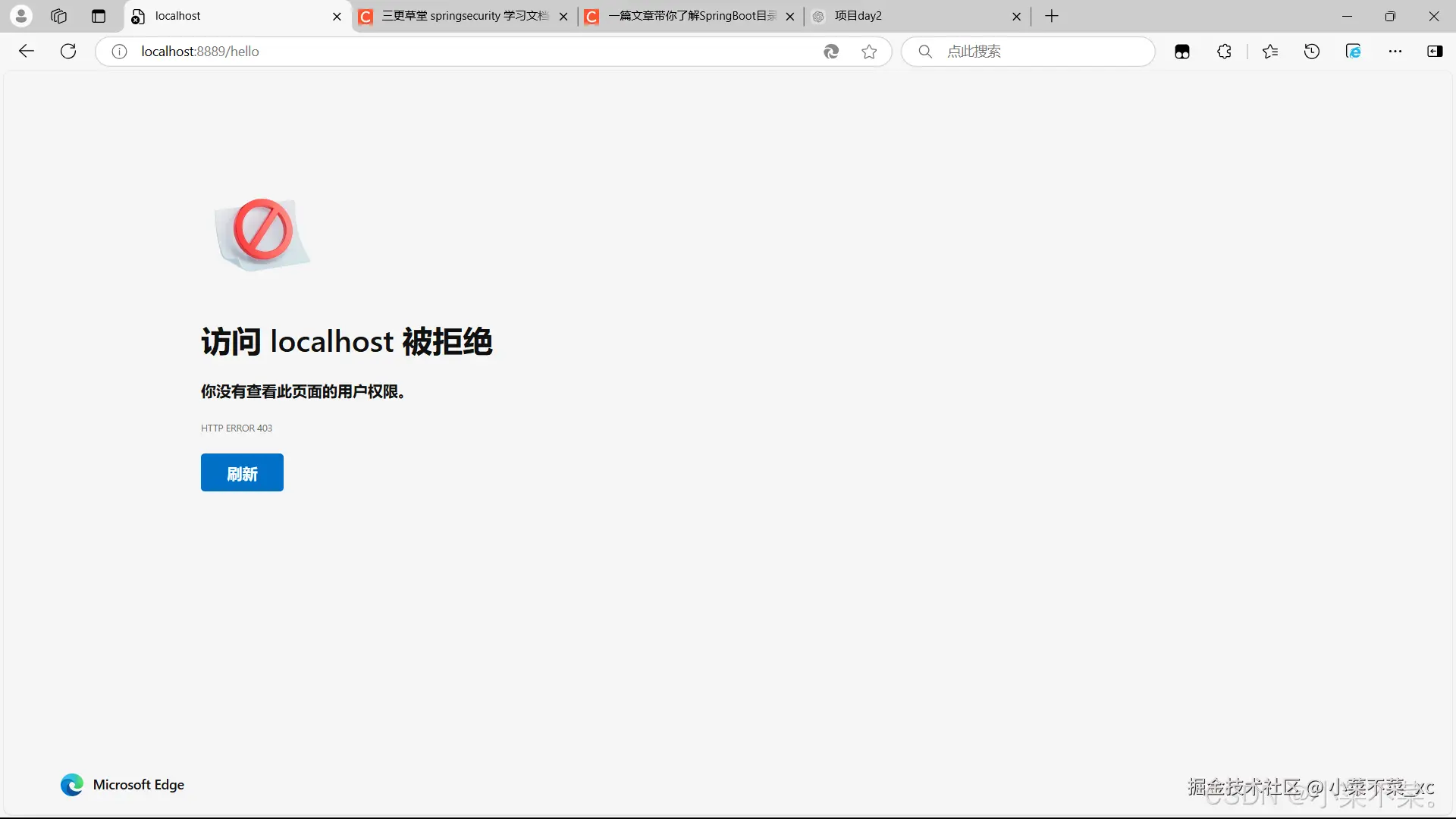Open the profile avatar icon

[21, 16]
